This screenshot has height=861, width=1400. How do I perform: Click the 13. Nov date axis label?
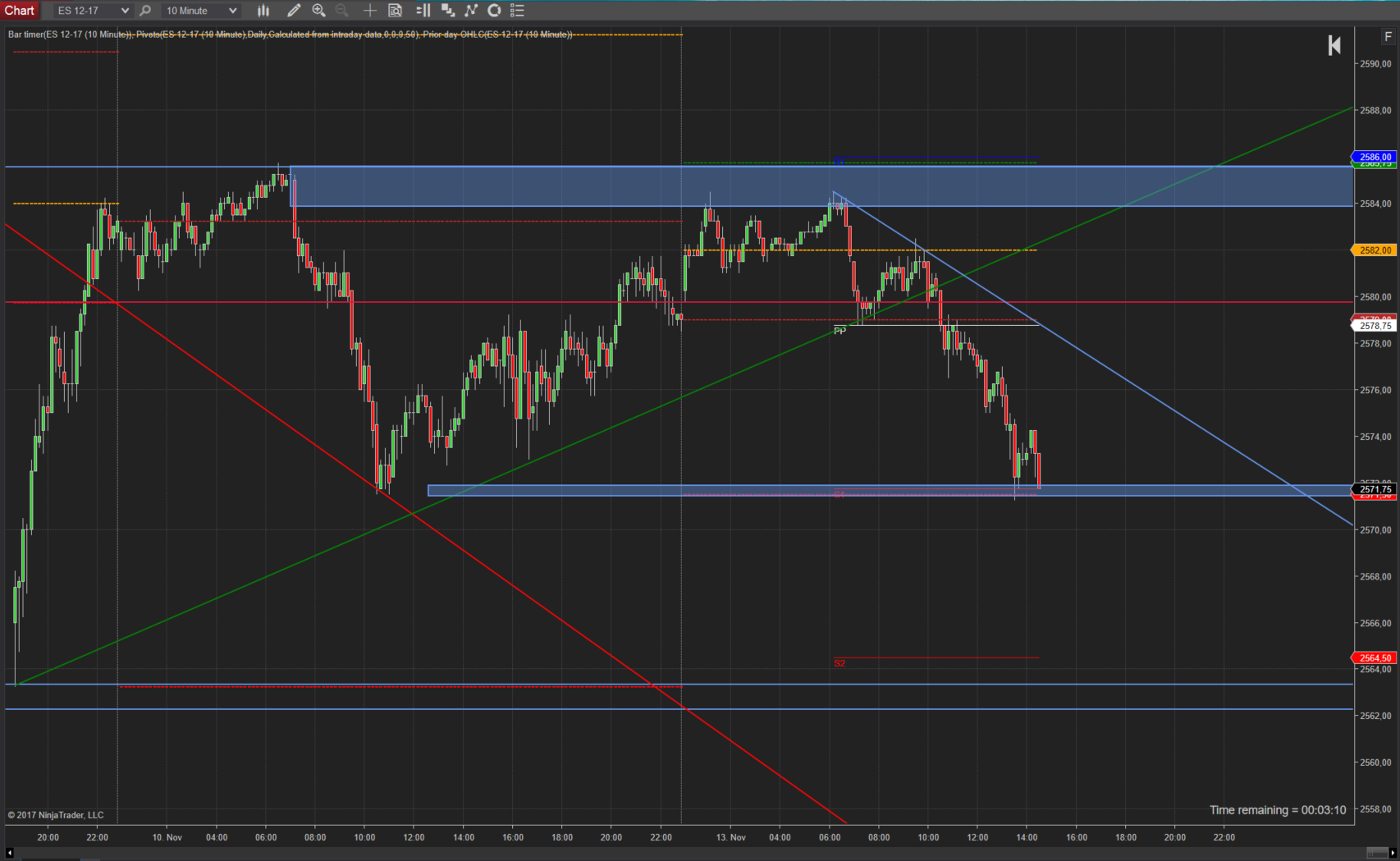point(730,837)
